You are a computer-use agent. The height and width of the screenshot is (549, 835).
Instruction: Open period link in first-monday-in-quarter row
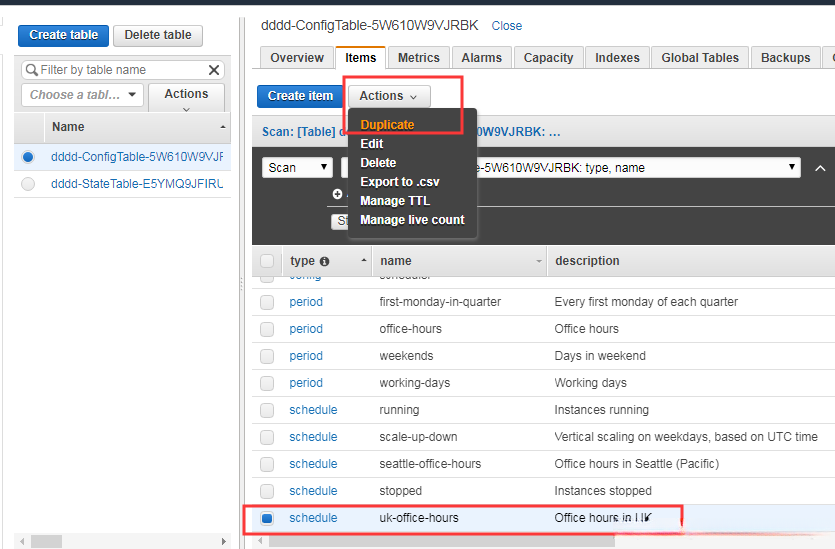coord(306,302)
